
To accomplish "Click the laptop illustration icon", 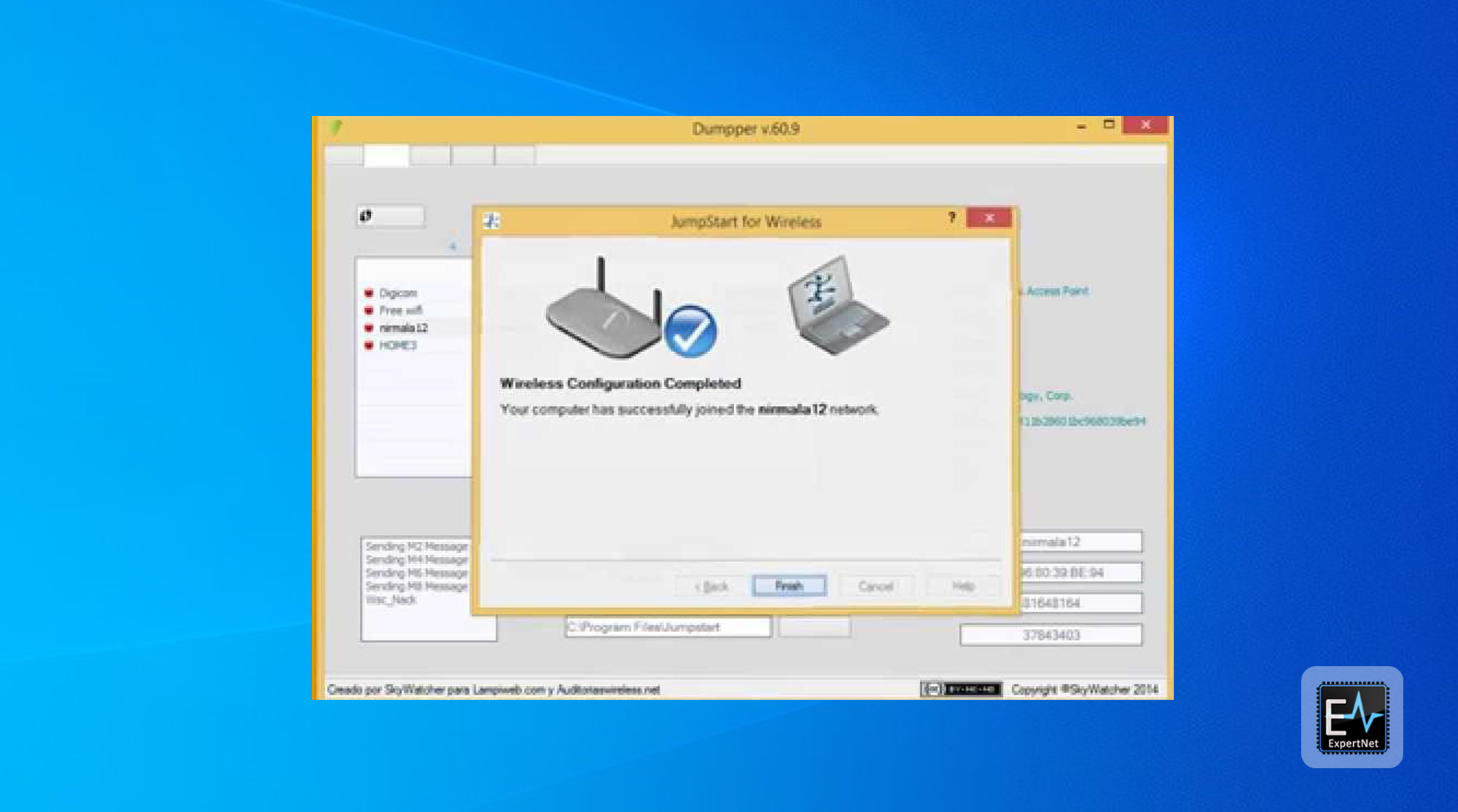I will coord(837,306).
